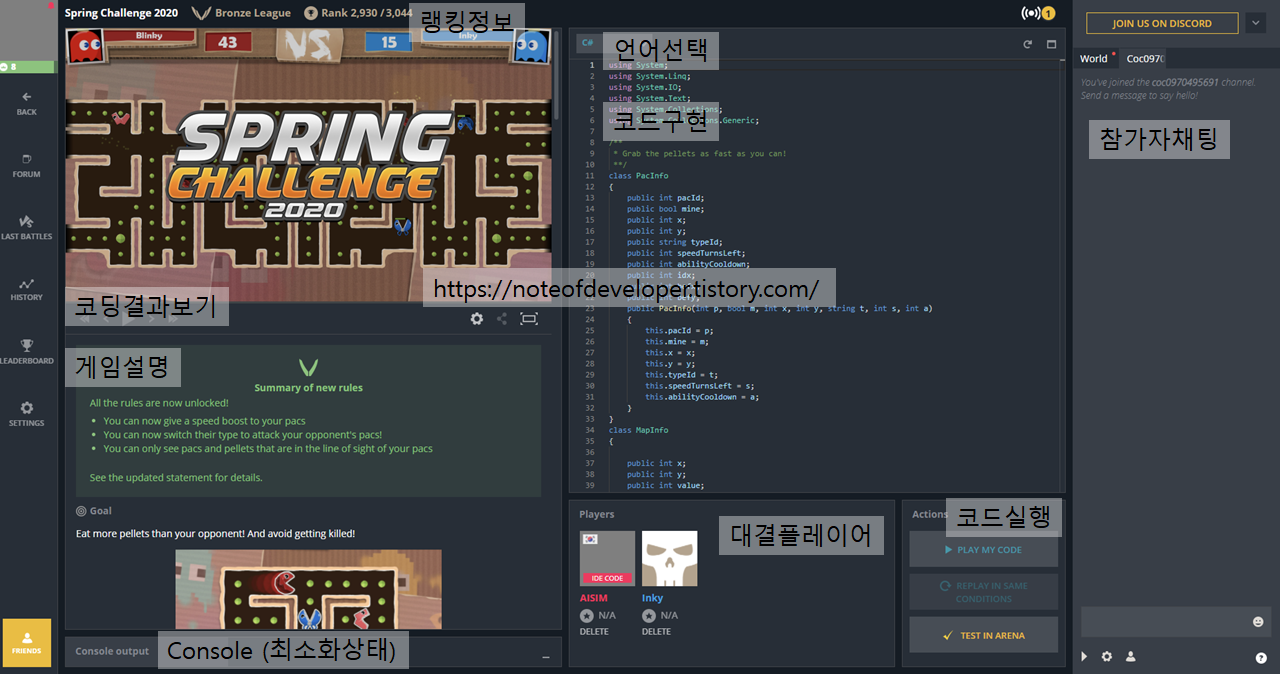Screen dimensions: 1280x679
Task: Select the Inky skull avatar
Action: (x=669, y=558)
